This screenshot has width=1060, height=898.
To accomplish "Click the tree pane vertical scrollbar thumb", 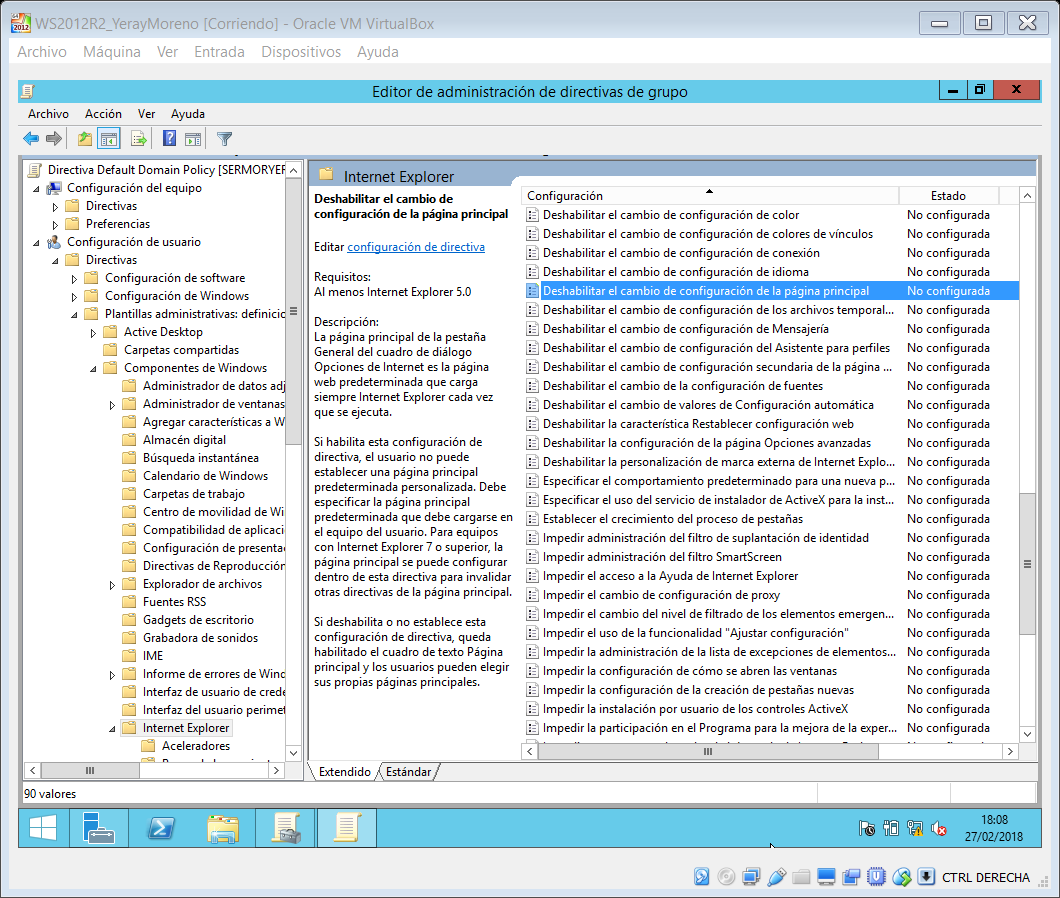I will pos(293,311).
